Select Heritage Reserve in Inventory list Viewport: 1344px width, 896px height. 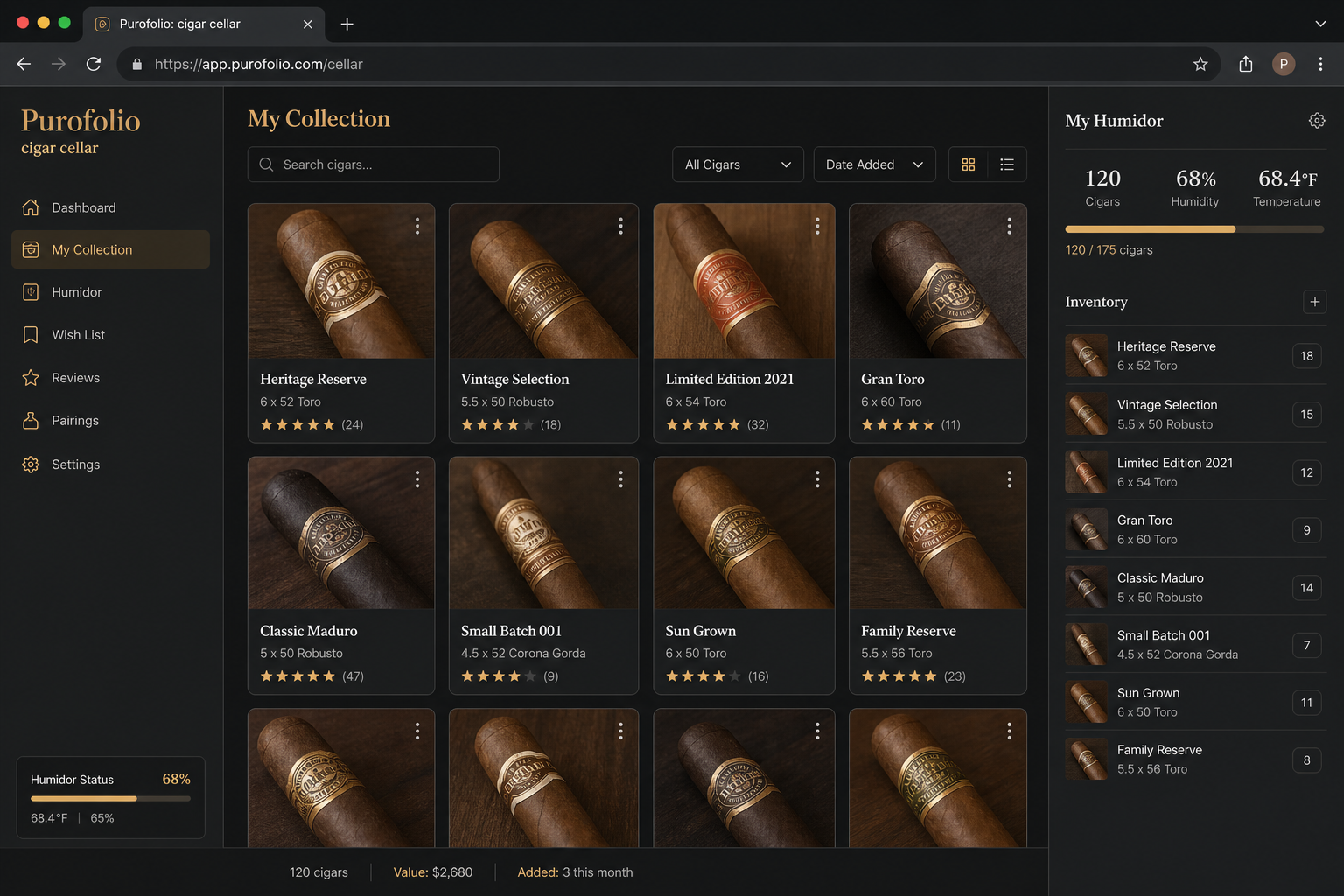point(1195,356)
